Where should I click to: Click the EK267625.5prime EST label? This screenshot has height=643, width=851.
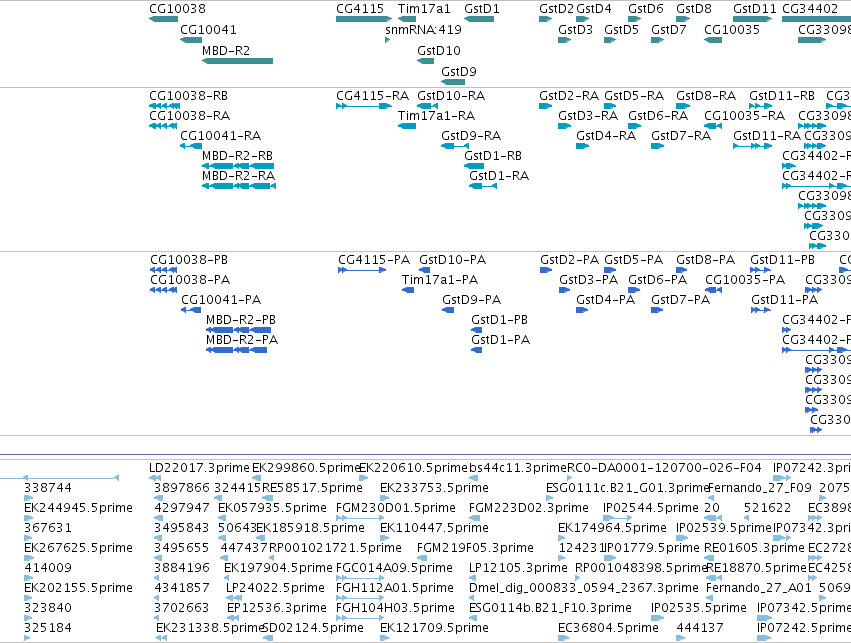(x=78, y=548)
